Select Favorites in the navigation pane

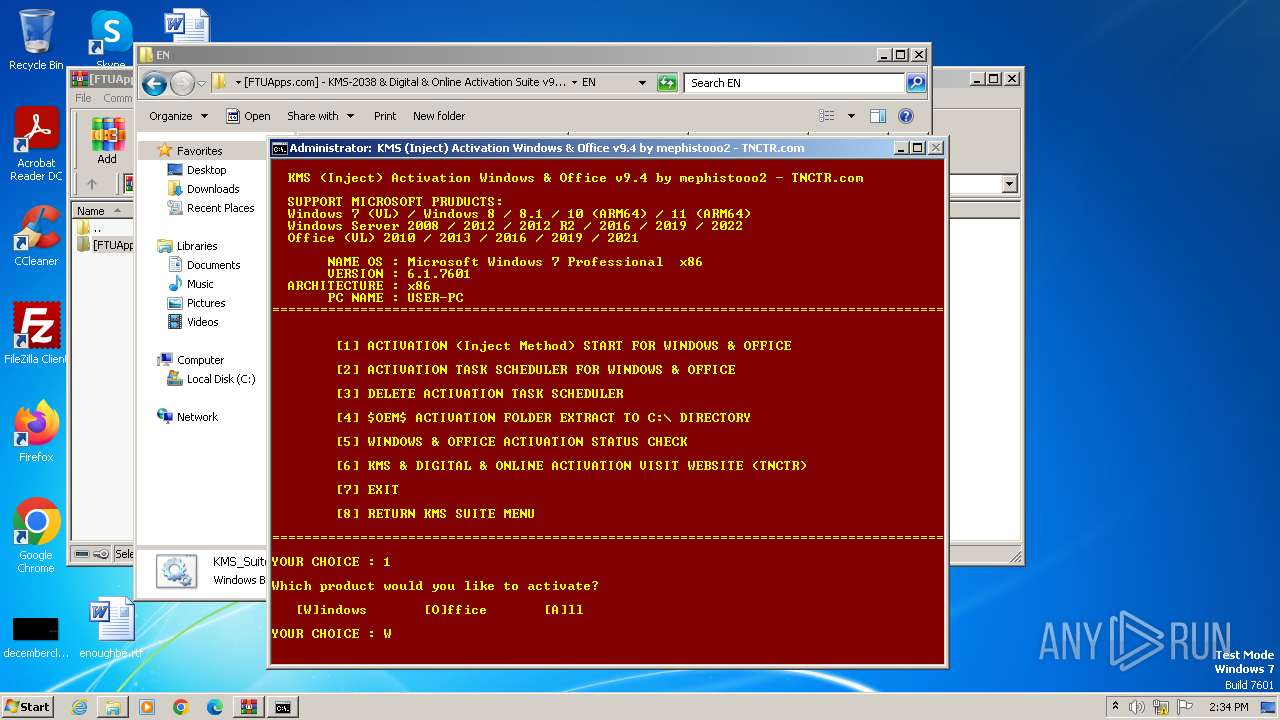click(x=190, y=151)
